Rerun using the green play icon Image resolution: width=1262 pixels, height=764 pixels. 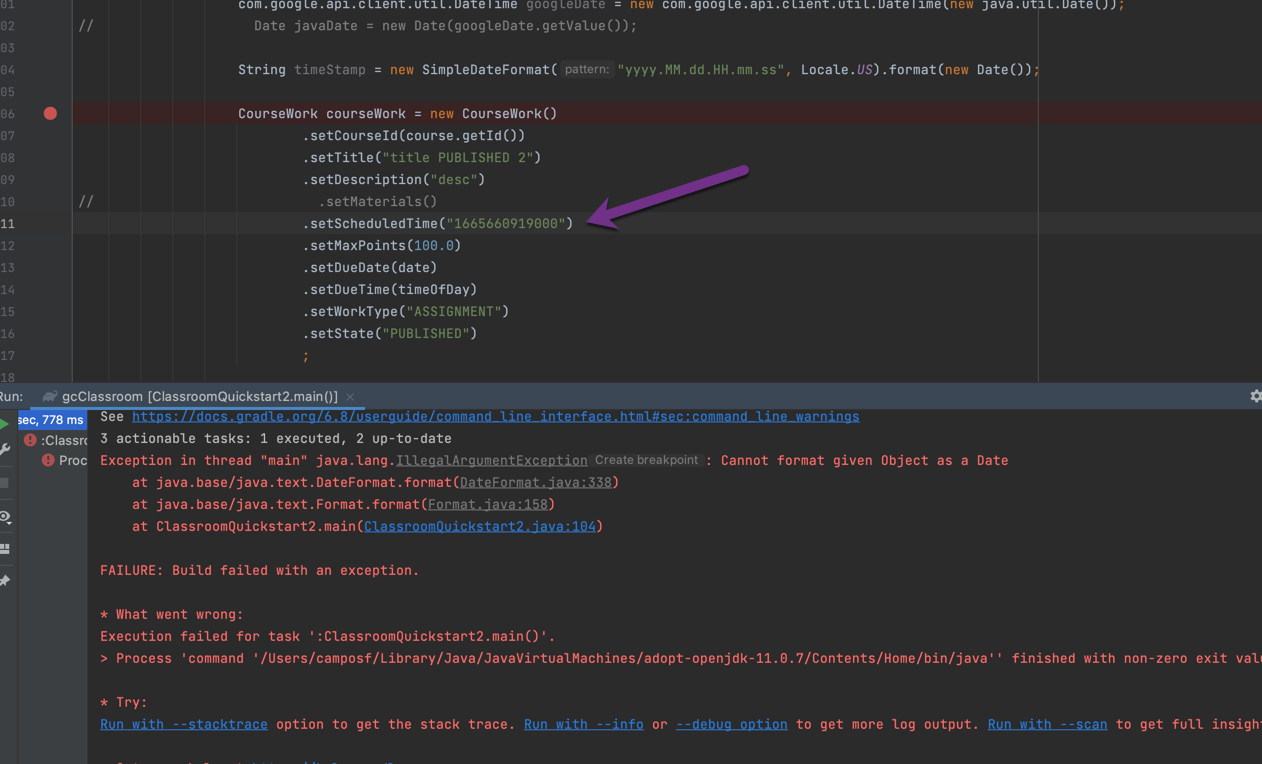(x=5, y=423)
